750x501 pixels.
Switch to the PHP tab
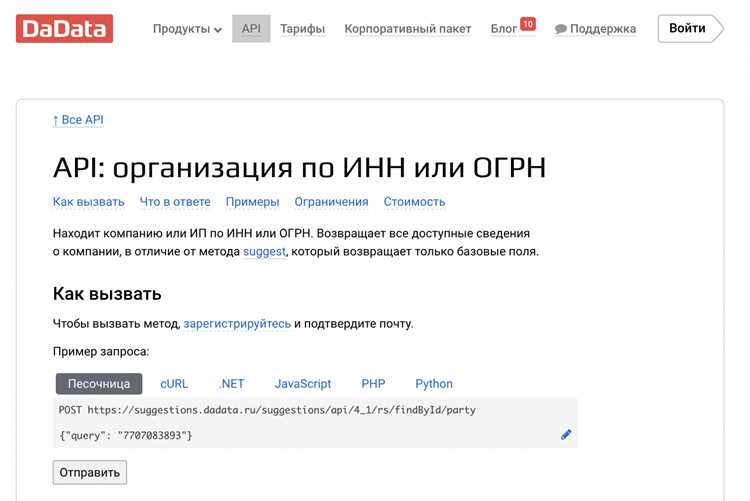373,384
